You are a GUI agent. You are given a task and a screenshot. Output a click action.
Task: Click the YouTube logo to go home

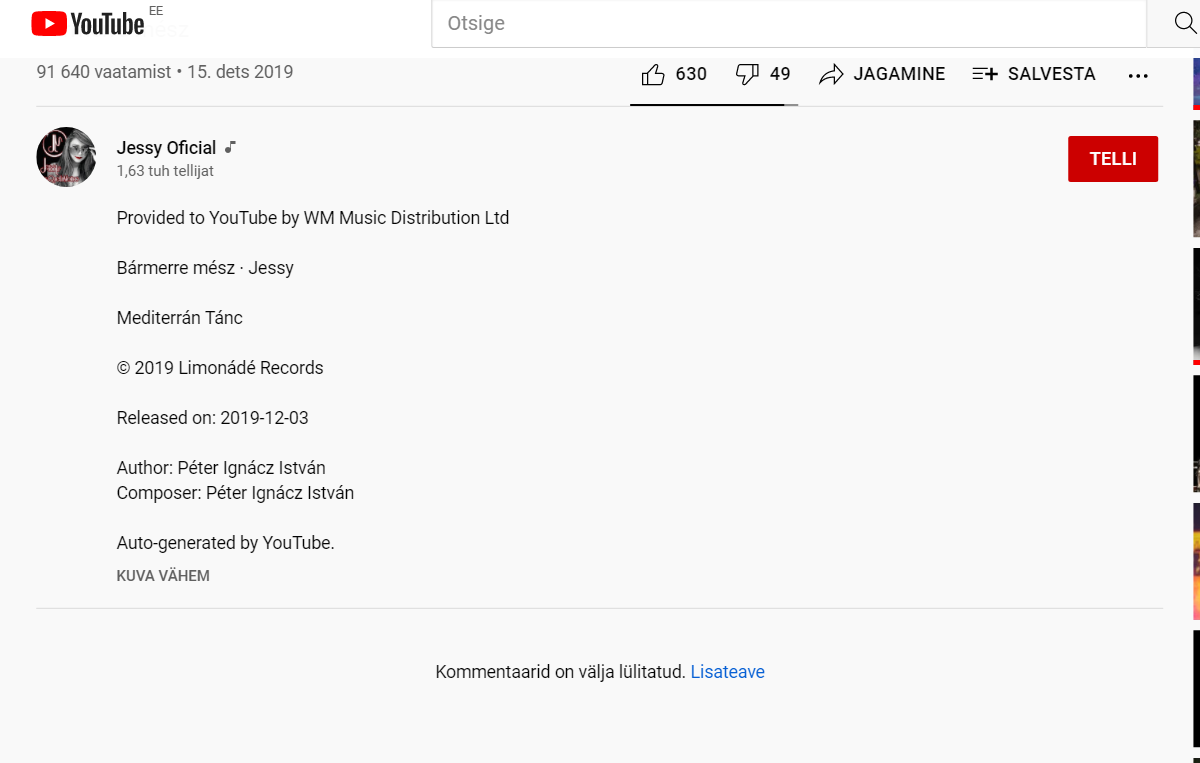click(88, 24)
